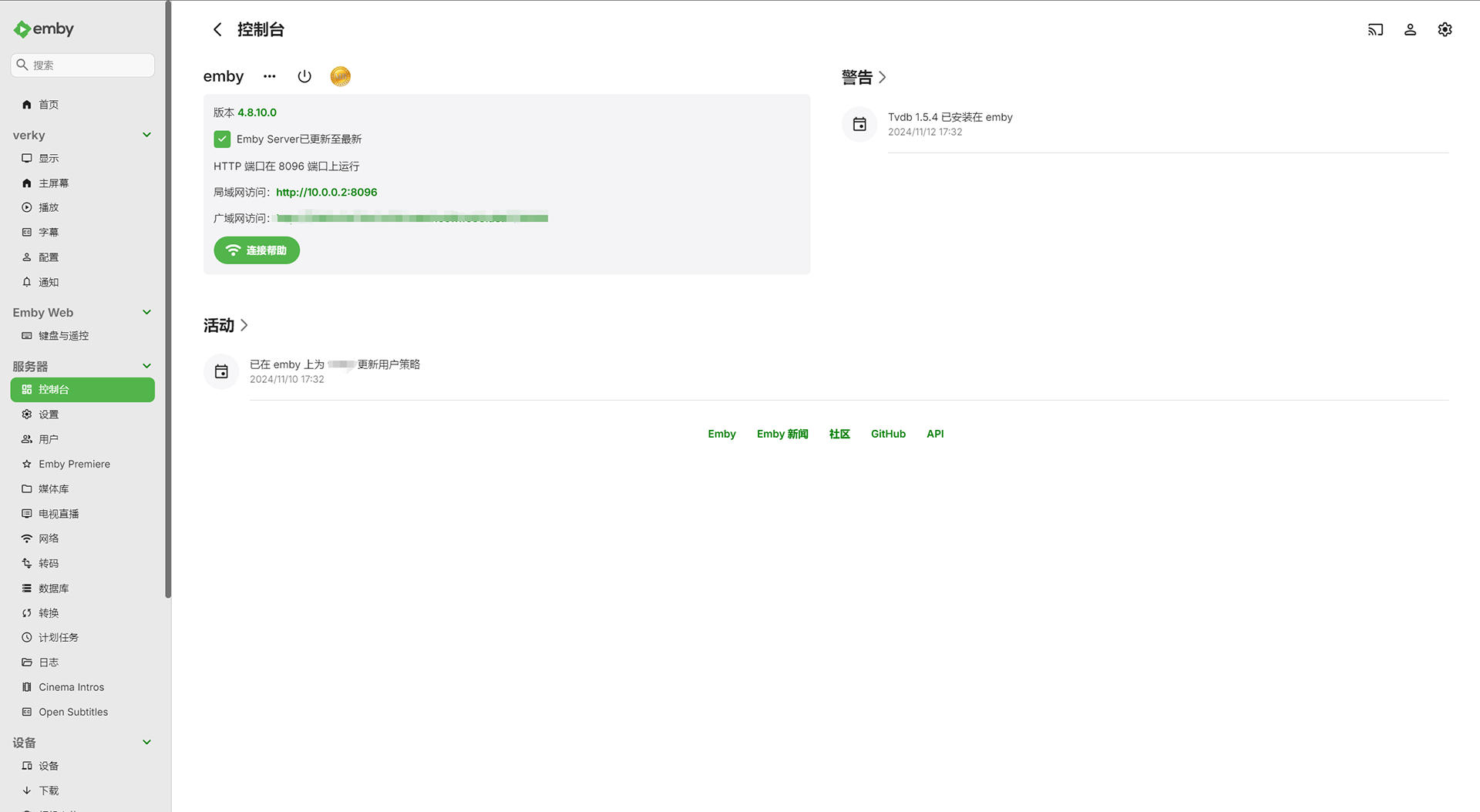The width and height of the screenshot is (1480, 812).
Task: Open 播放 playback settings
Action: click(82, 207)
